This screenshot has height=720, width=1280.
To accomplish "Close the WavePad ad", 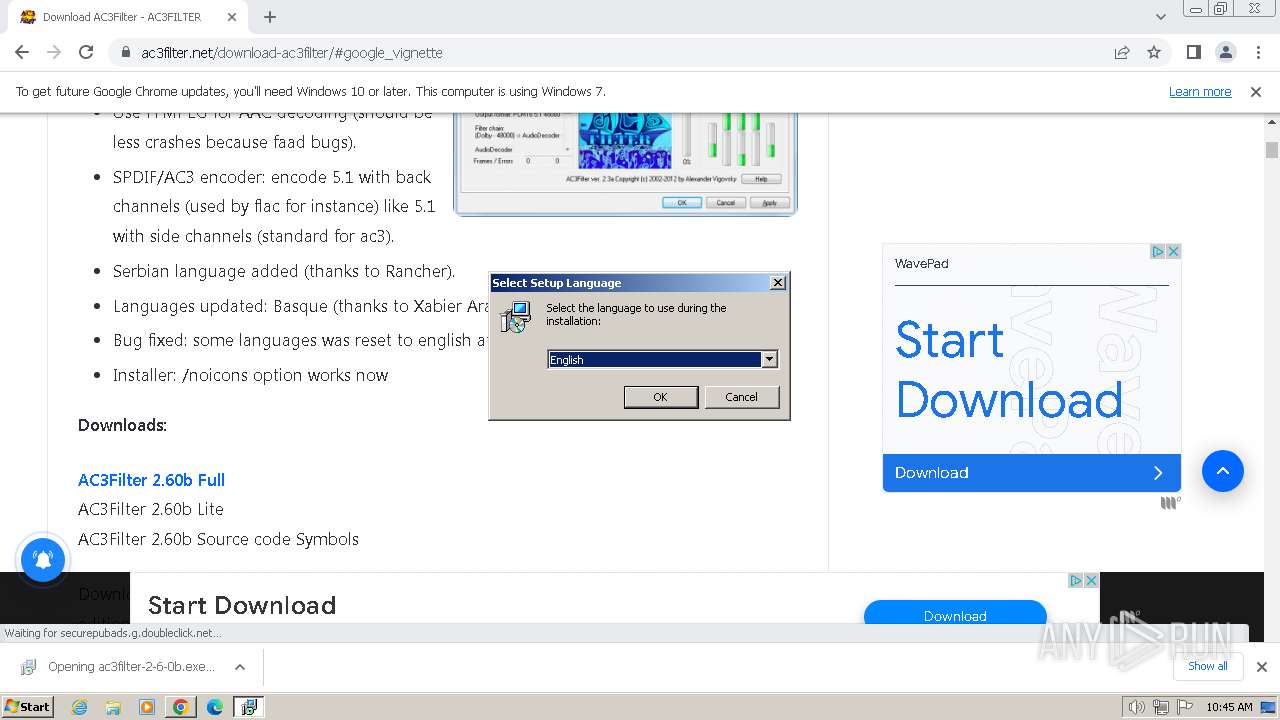I will click(1174, 251).
